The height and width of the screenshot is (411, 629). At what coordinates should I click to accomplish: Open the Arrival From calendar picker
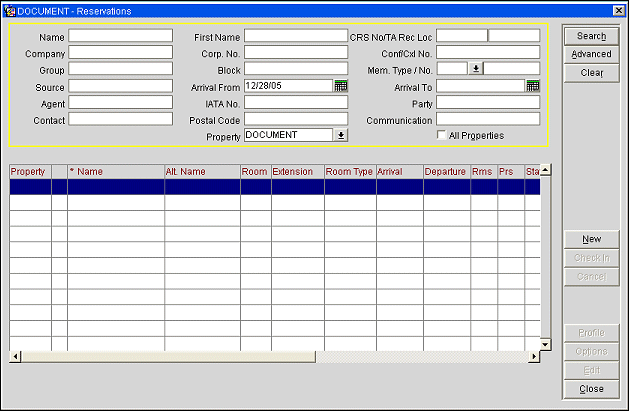pyautogui.click(x=341, y=86)
